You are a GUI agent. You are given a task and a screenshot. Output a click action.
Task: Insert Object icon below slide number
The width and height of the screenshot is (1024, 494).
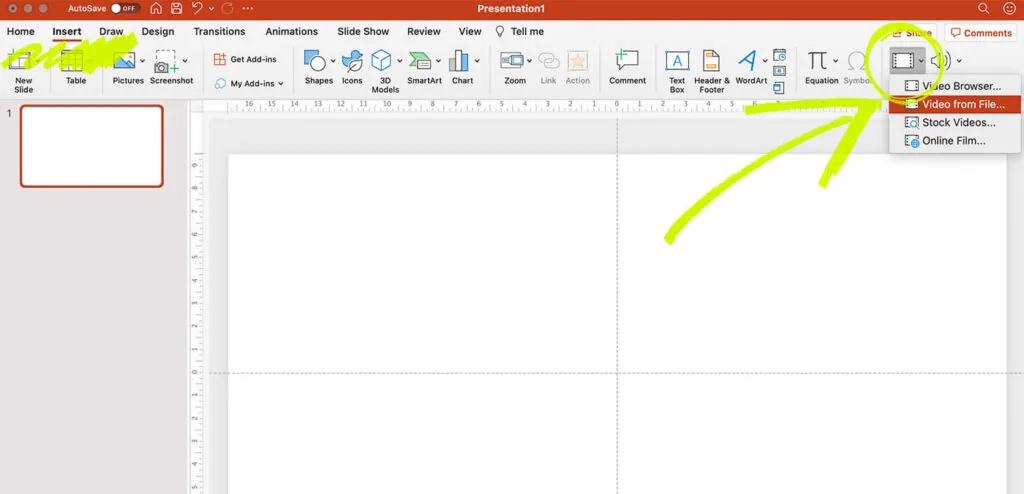(779, 87)
